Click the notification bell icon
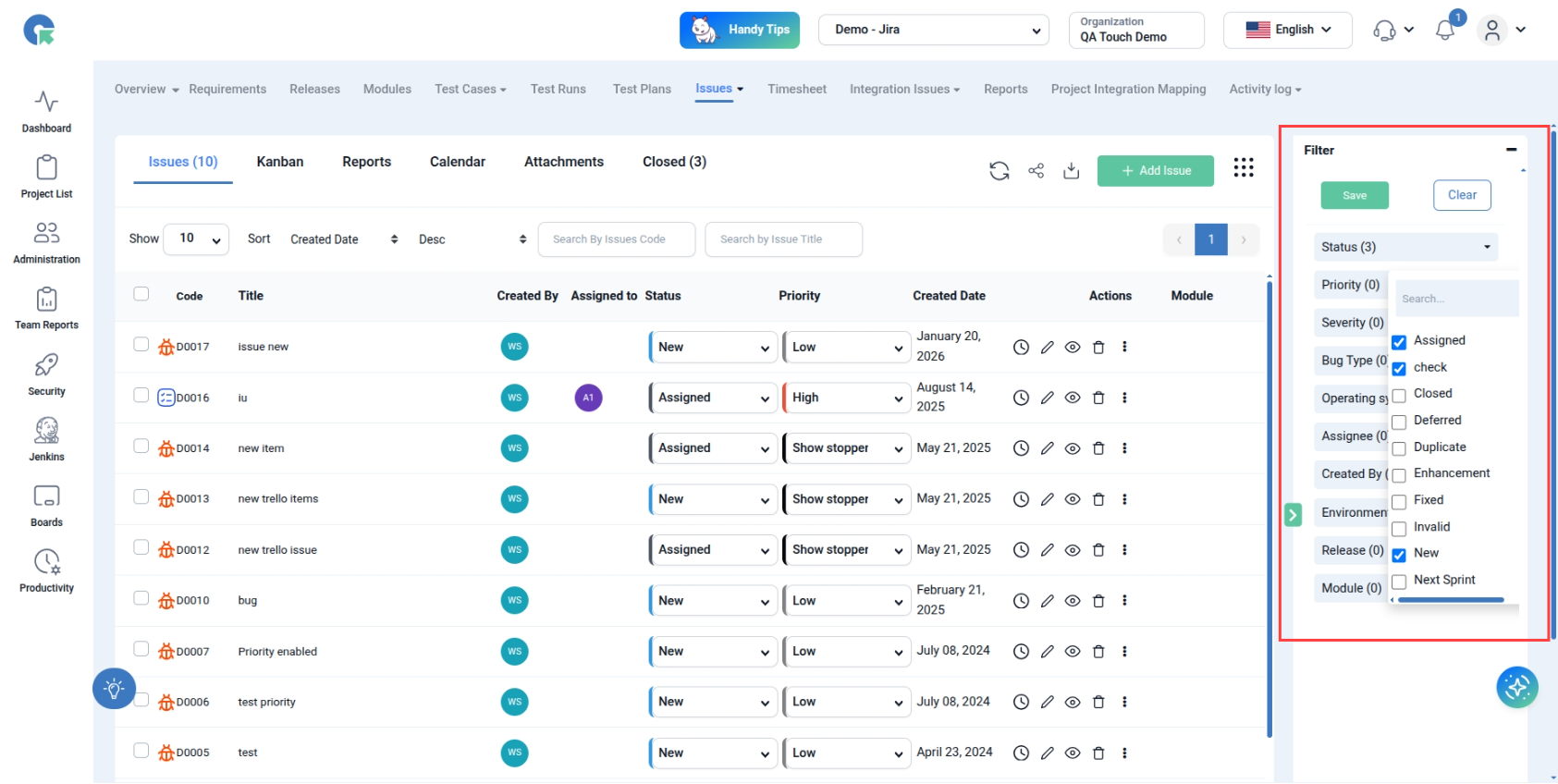 [1444, 31]
